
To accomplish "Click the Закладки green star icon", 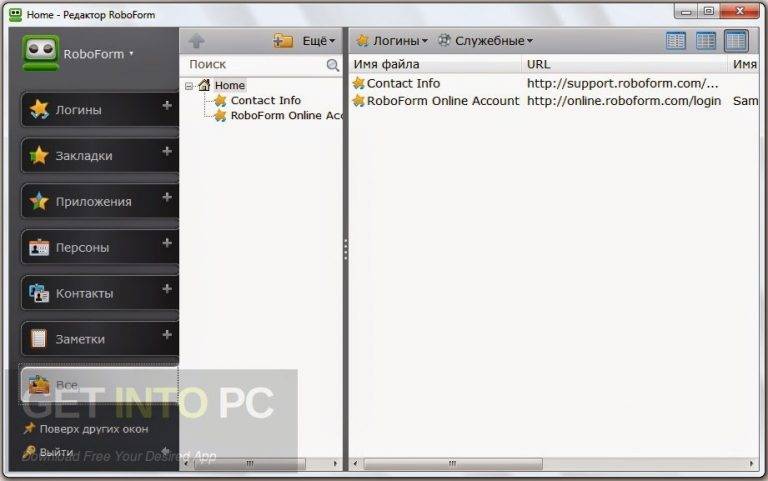I will 39,155.
